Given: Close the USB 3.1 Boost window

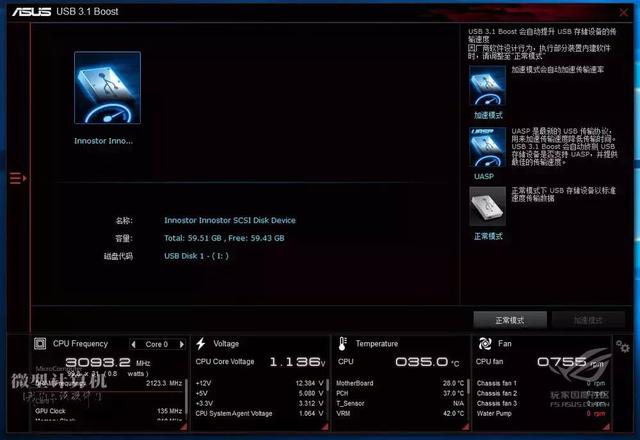Looking at the screenshot, I should pyautogui.click(x=623, y=12).
